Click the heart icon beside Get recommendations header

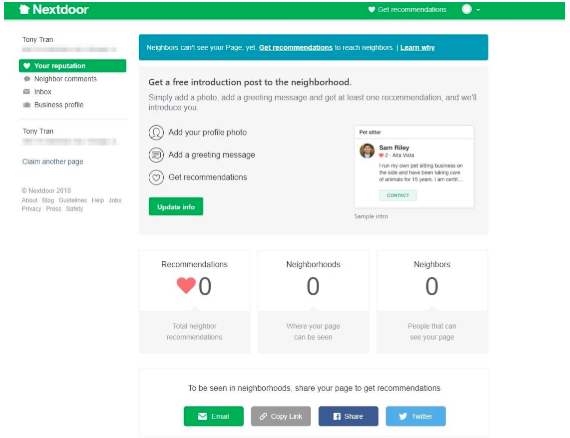[371, 9]
